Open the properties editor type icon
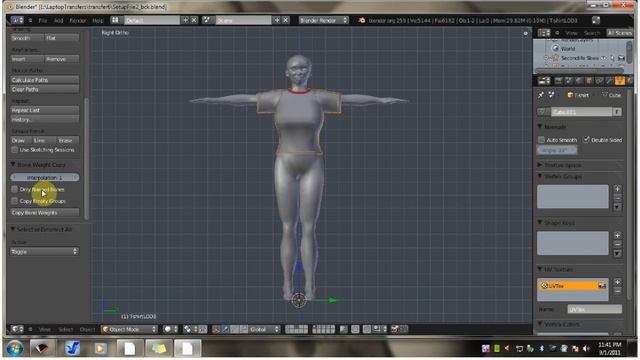This screenshot has width=640, height=360. coord(544,81)
